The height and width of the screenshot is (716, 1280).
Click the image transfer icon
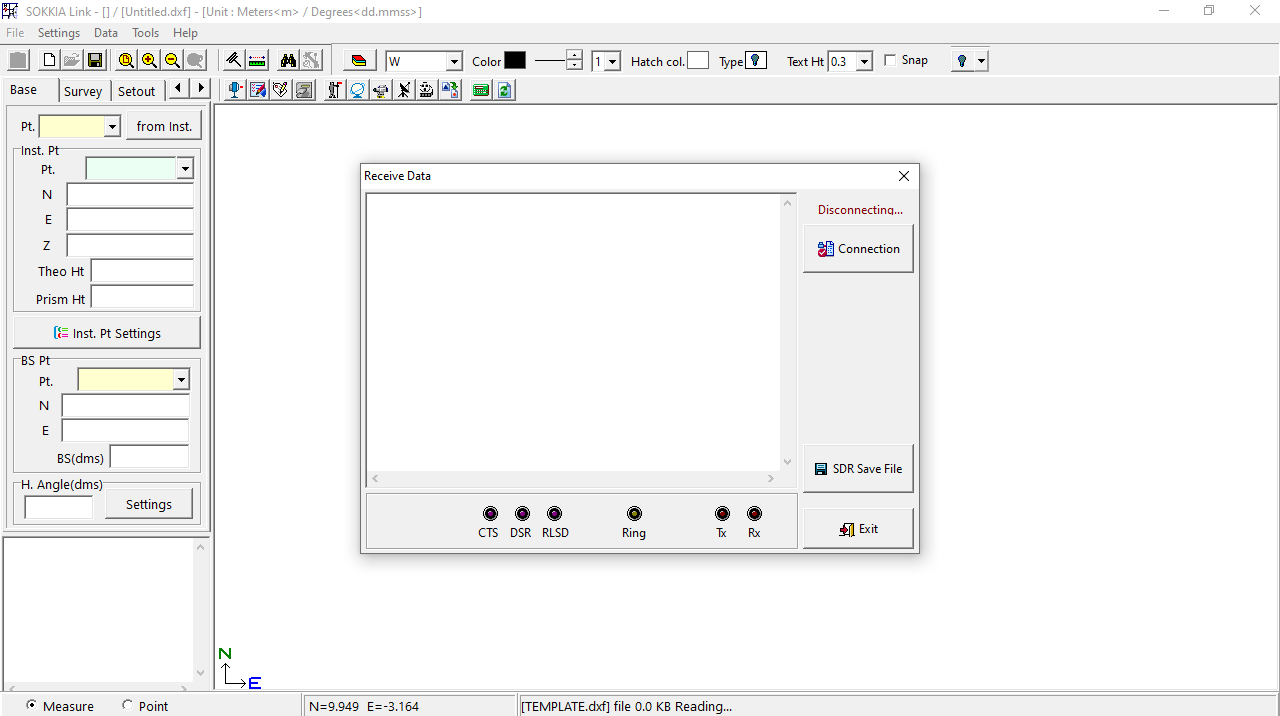[x=450, y=90]
